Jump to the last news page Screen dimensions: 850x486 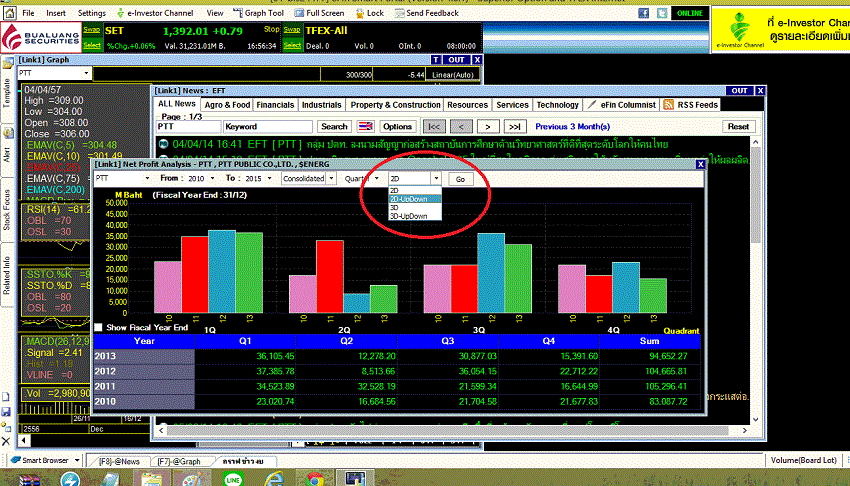click(x=514, y=126)
